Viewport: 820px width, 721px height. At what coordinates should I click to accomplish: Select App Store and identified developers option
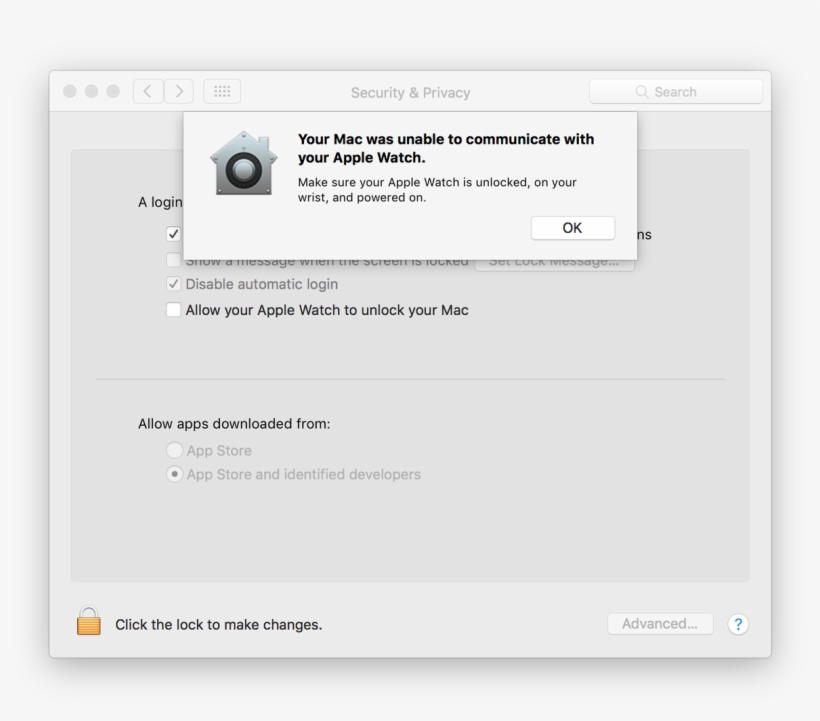coord(173,474)
